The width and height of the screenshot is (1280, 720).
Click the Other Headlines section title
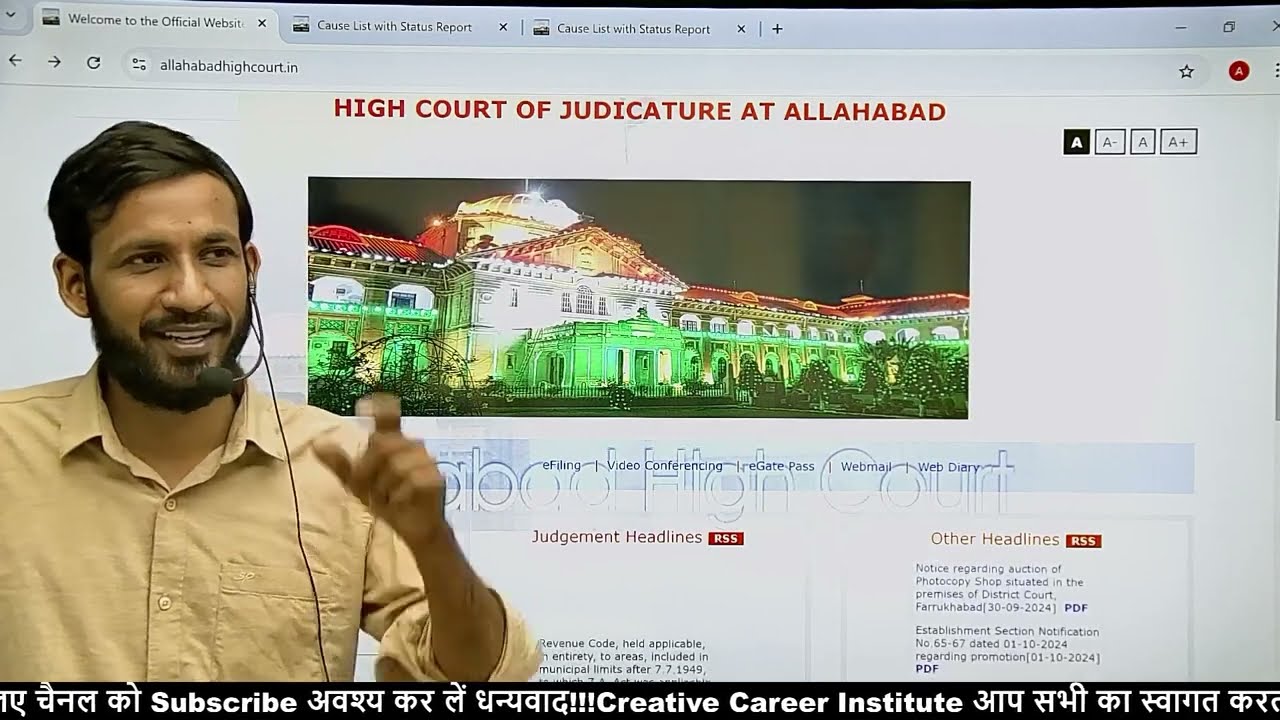point(995,539)
